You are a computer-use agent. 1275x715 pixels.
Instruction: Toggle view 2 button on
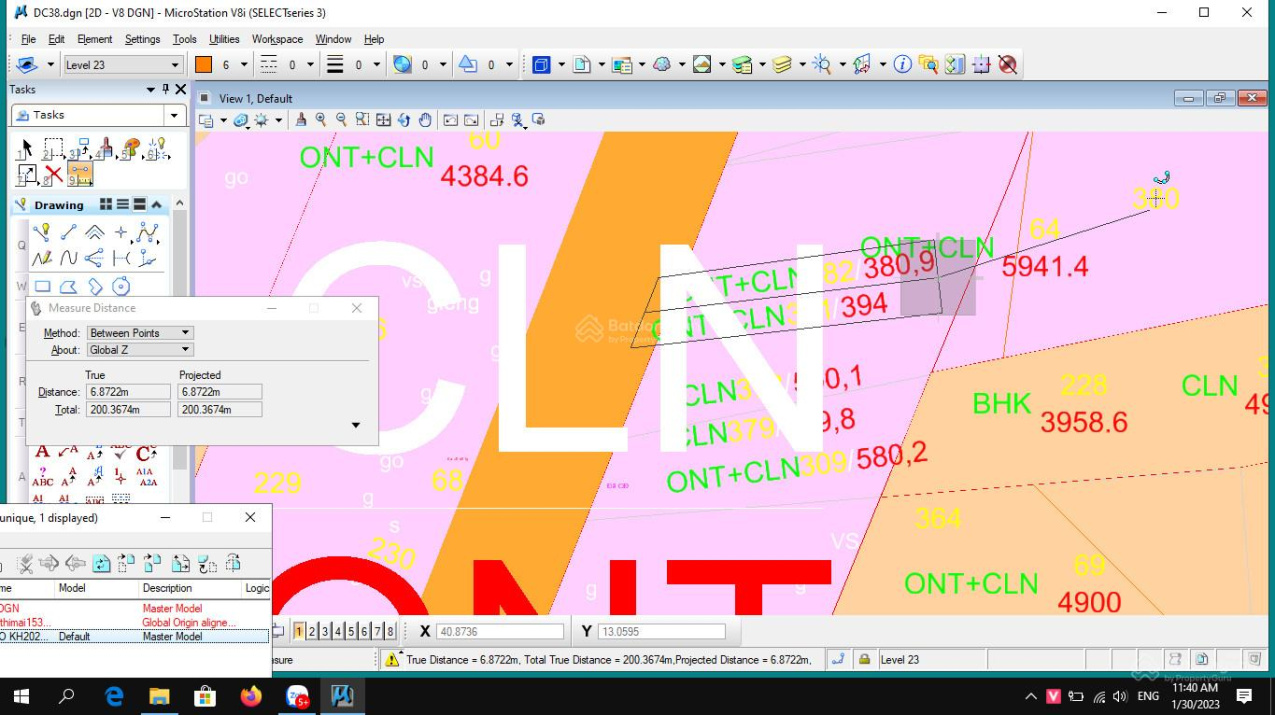pyautogui.click(x=312, y=631)
